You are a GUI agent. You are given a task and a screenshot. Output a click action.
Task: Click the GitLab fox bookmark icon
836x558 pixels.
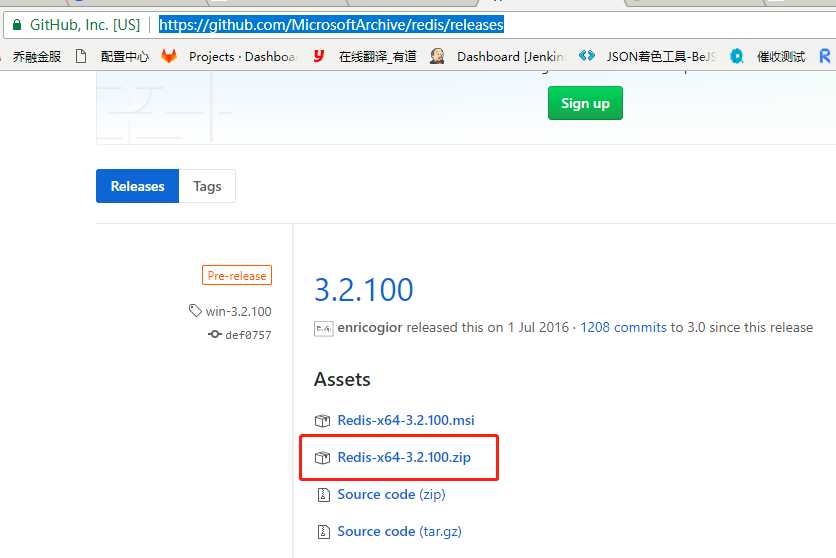169,56
